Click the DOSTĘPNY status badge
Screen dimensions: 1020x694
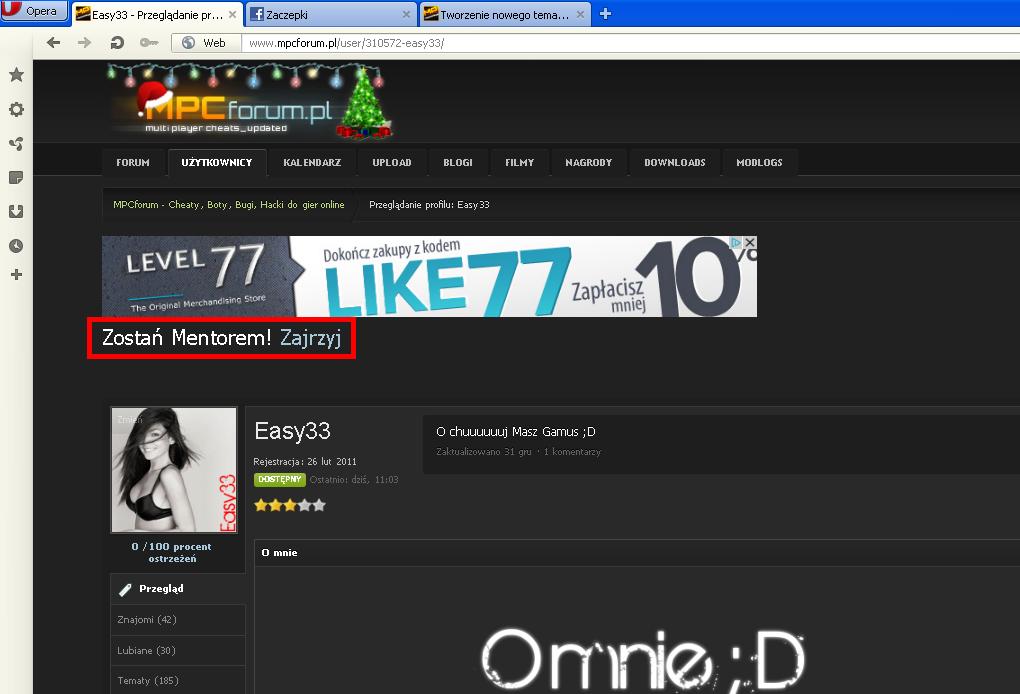(280, 479)
